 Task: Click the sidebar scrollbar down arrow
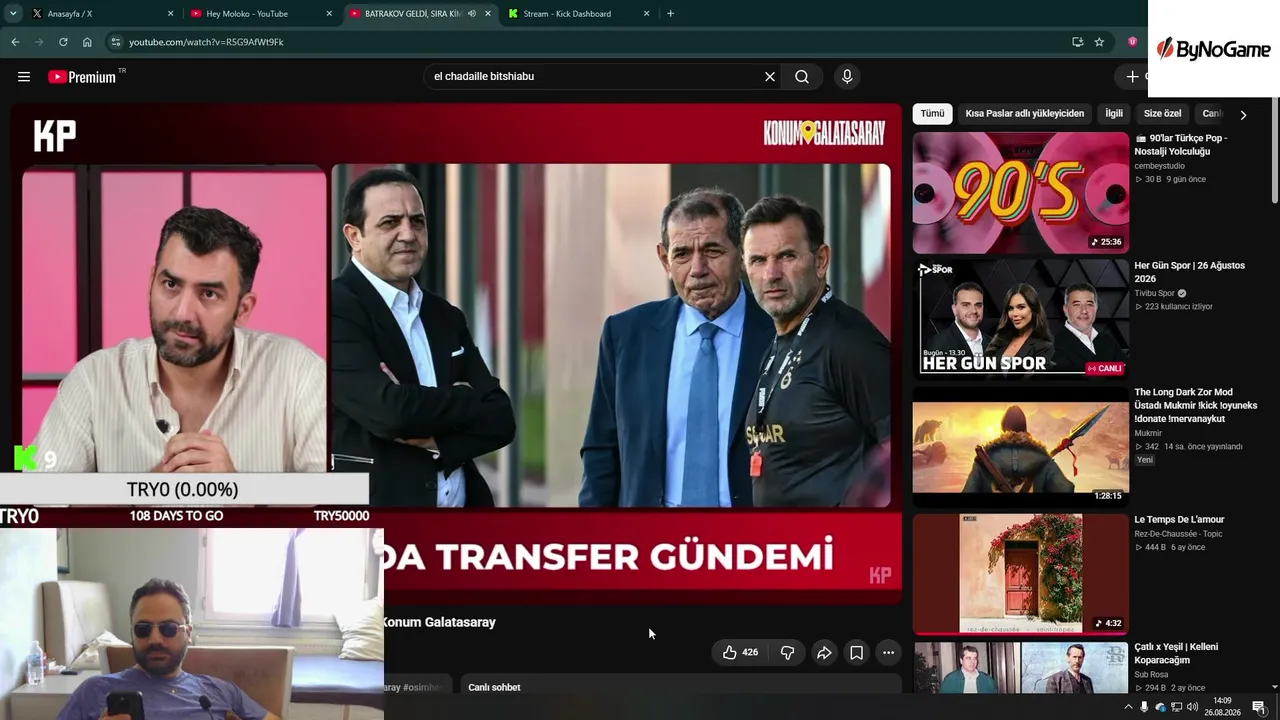1274,689
